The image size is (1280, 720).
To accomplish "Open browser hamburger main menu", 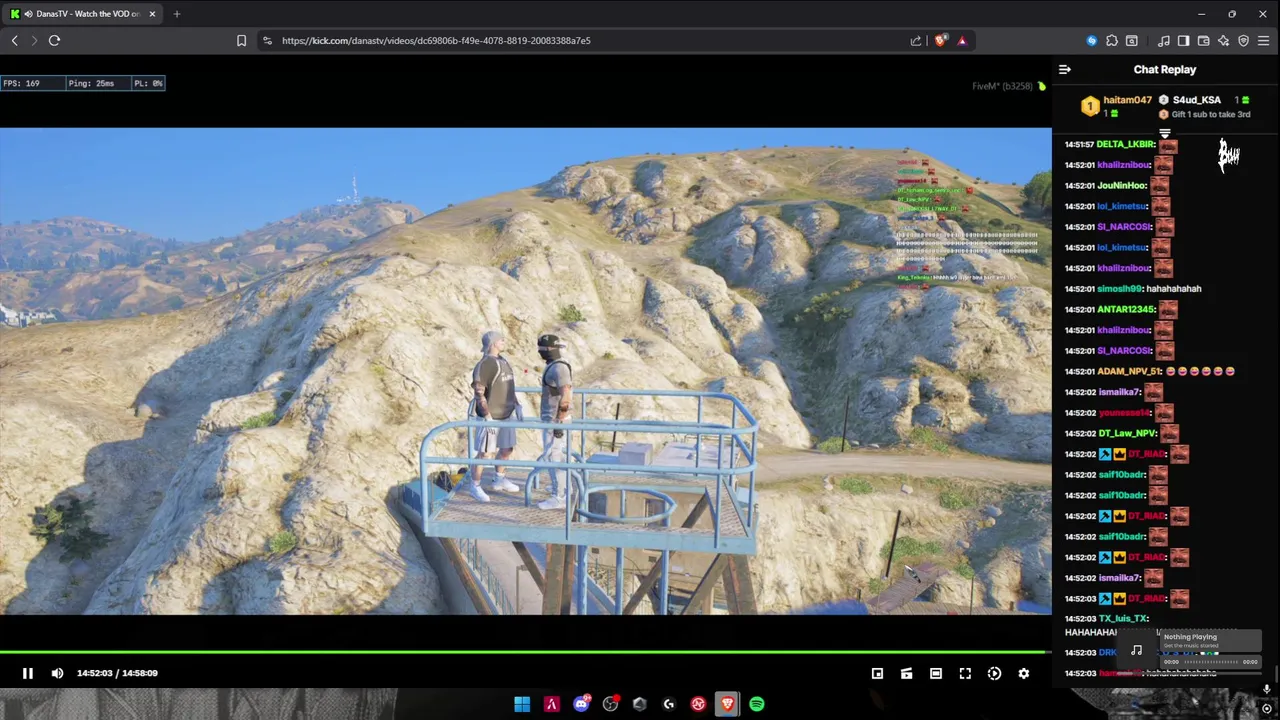I will coord(1264,41).
